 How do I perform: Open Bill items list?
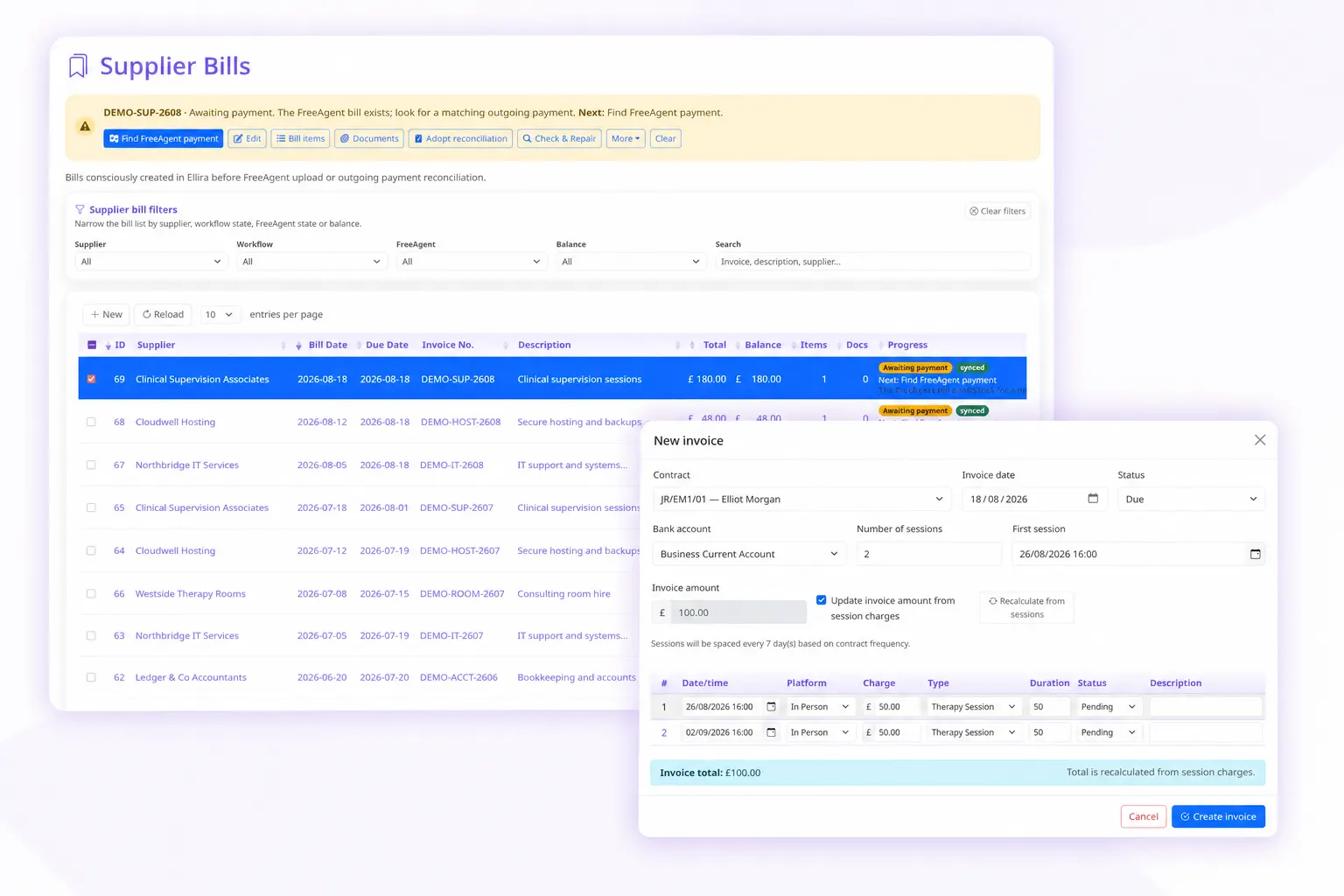(x=300, y=138)
